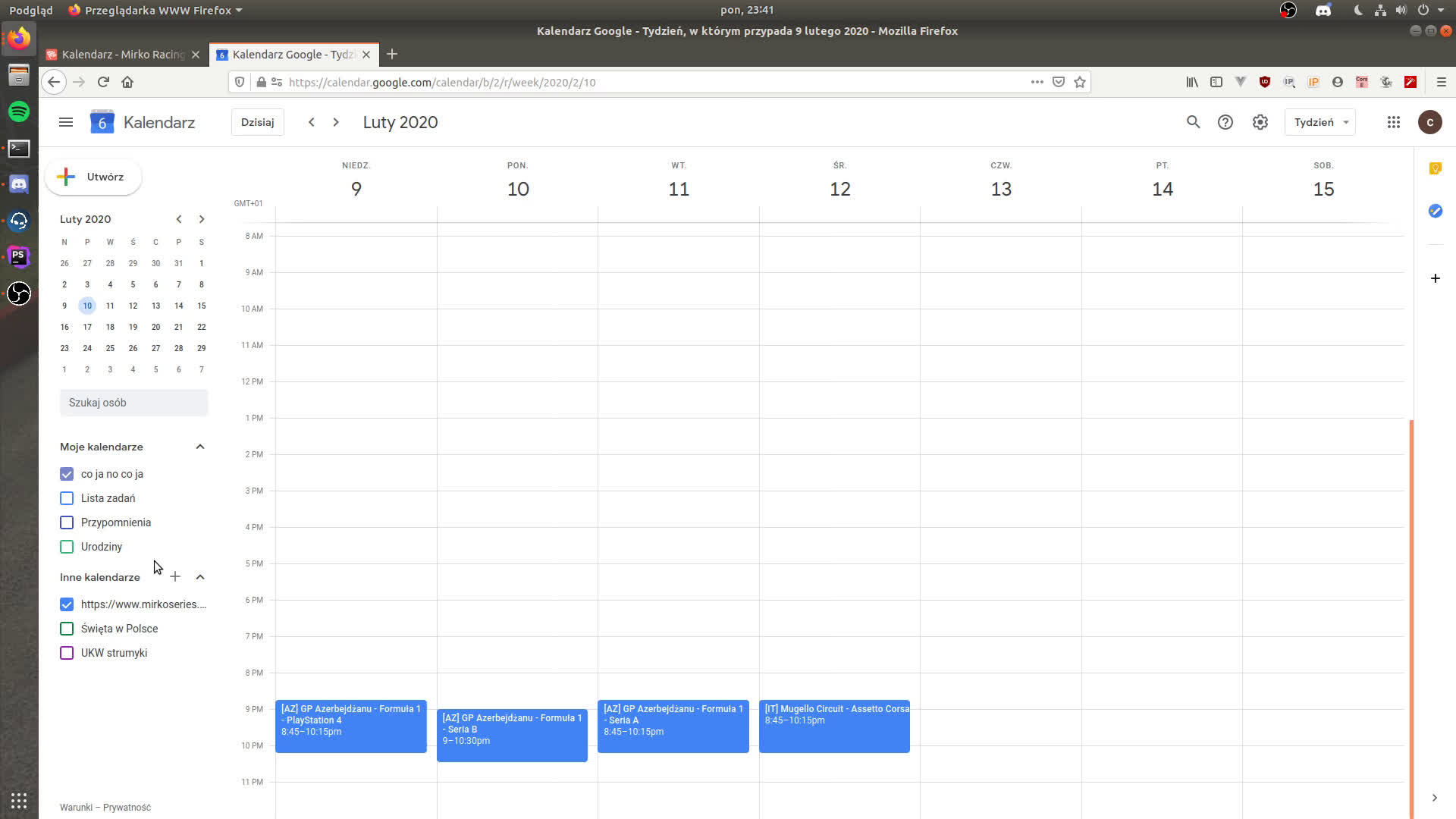Open the settings gear menu
Screen dimensions: 1456x819
point(1260,122)
